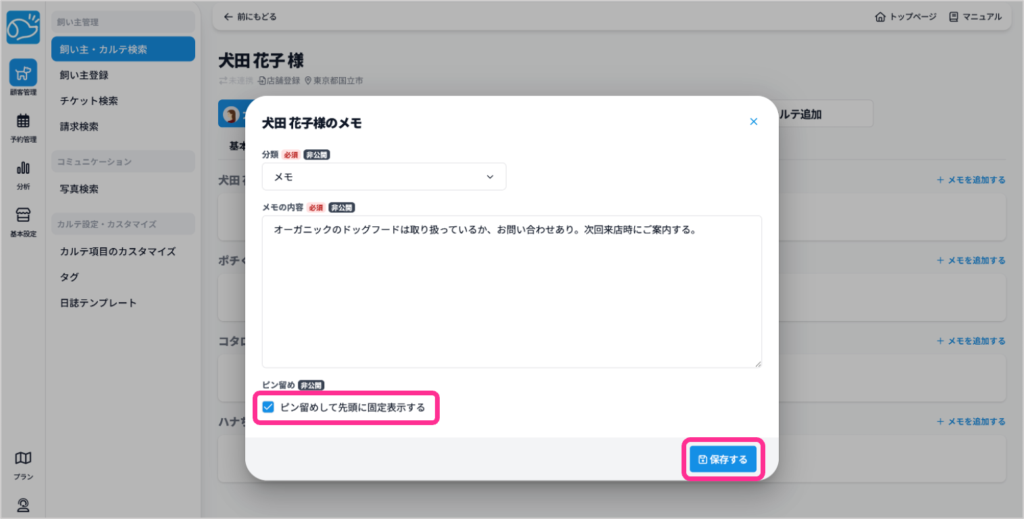The height and width of the screenshot is (519, 1024).
Task: Open 顧客管理 in the left icon bar
Action: [22, 76]
